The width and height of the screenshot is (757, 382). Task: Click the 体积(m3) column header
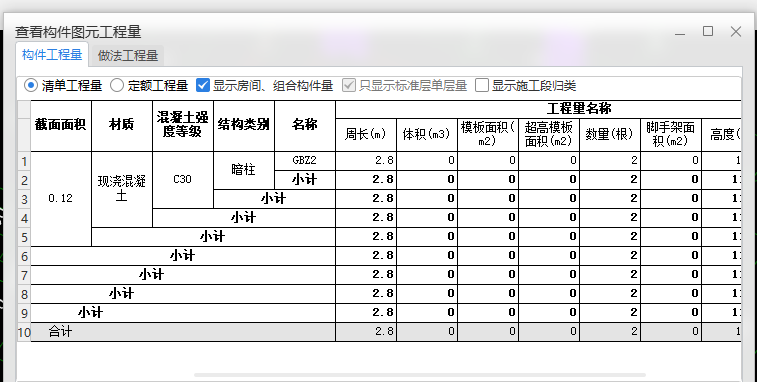coord(427,135)
